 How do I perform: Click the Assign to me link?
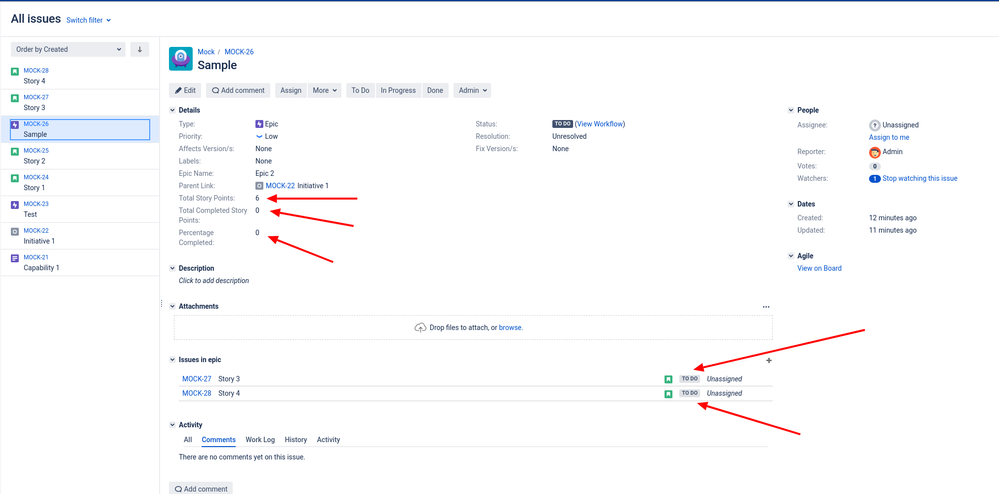889,138
